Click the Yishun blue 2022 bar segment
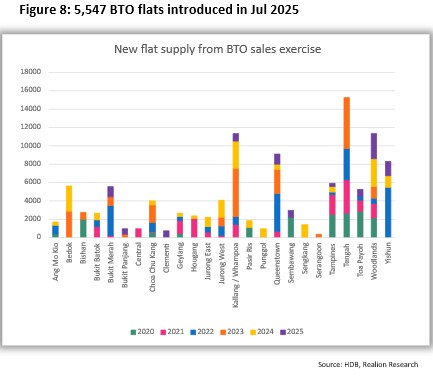The width and height of the screenshot is (433, 376). click(x=388, y=213)
